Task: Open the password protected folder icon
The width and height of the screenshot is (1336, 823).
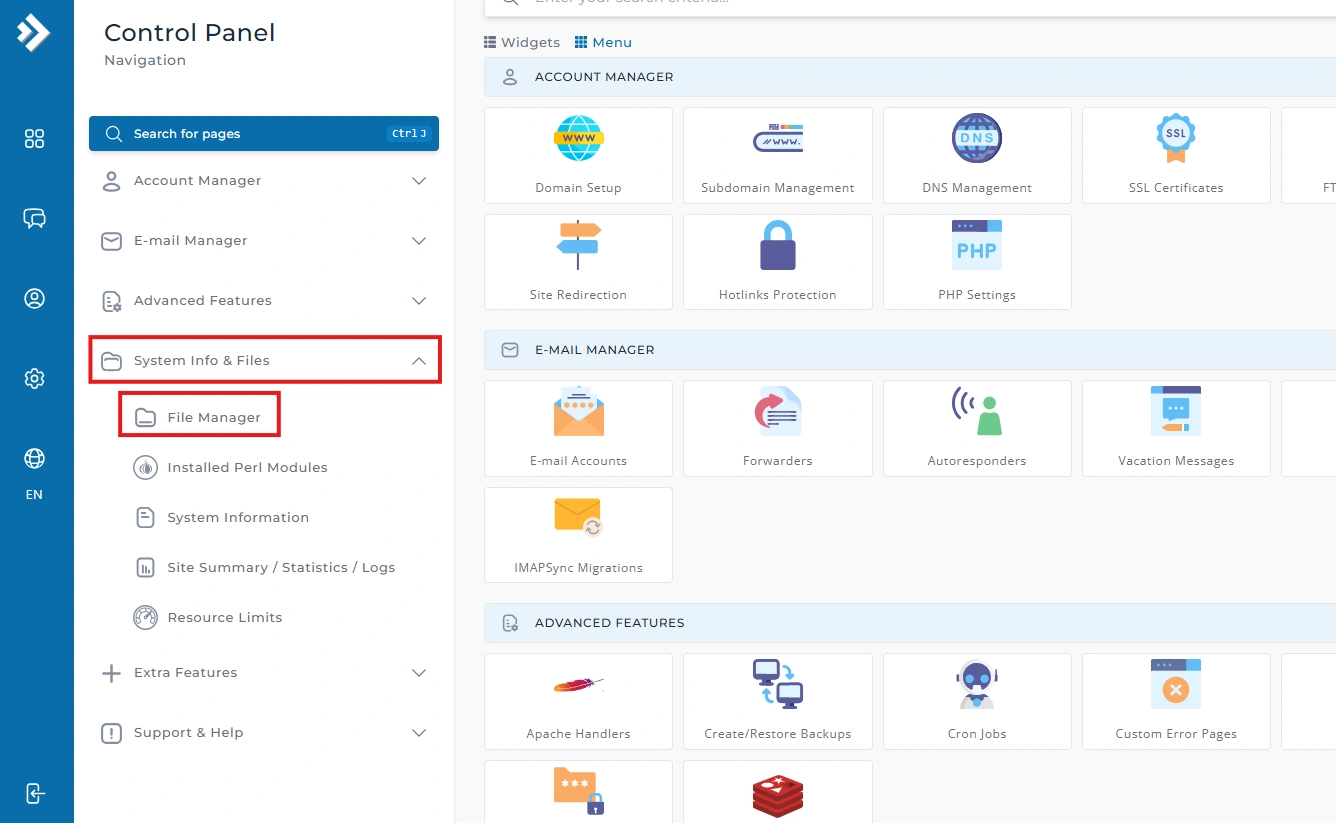Action: click(x=578, y=791)
